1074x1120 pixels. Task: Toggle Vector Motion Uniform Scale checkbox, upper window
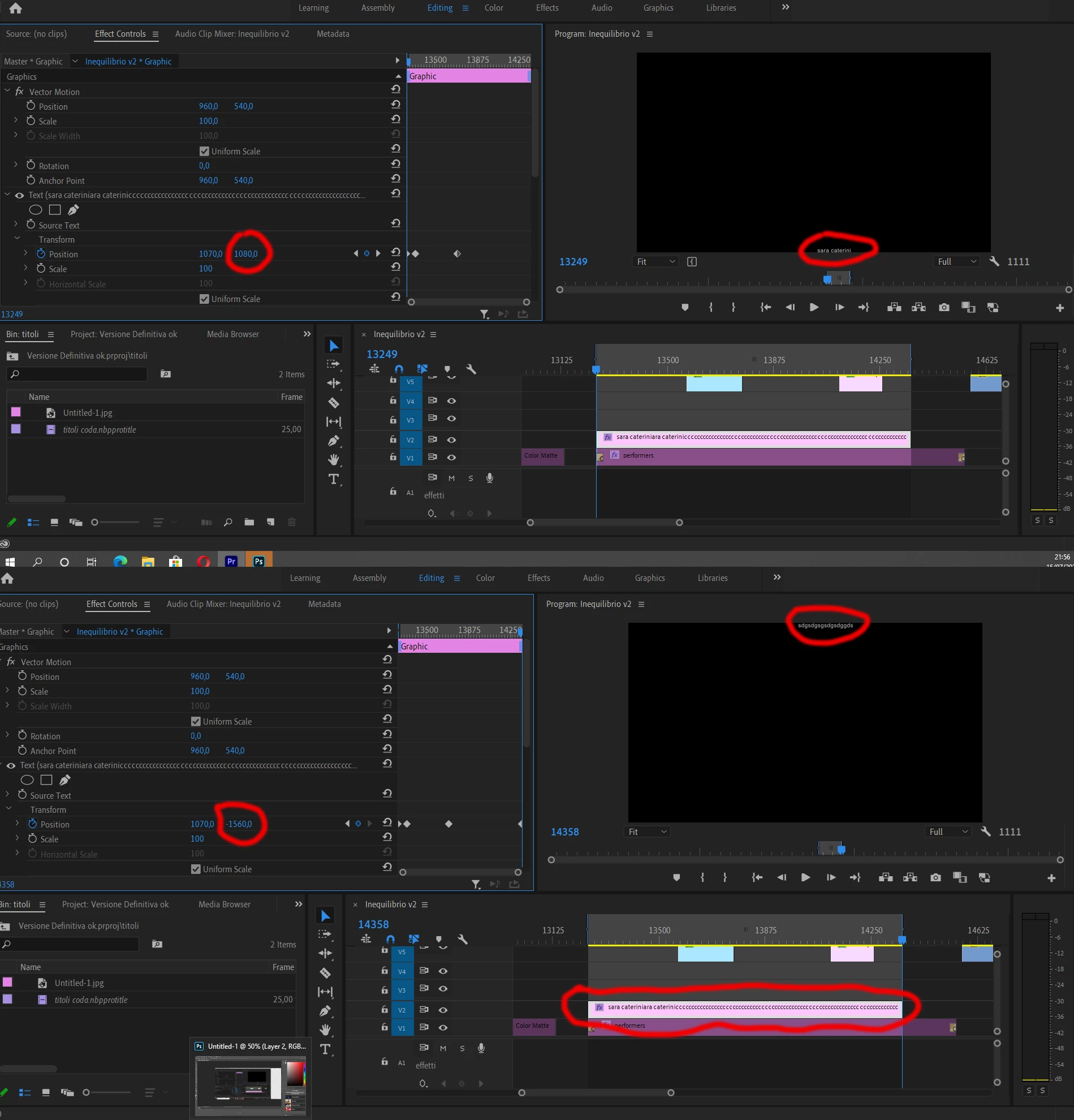(204, 152)
